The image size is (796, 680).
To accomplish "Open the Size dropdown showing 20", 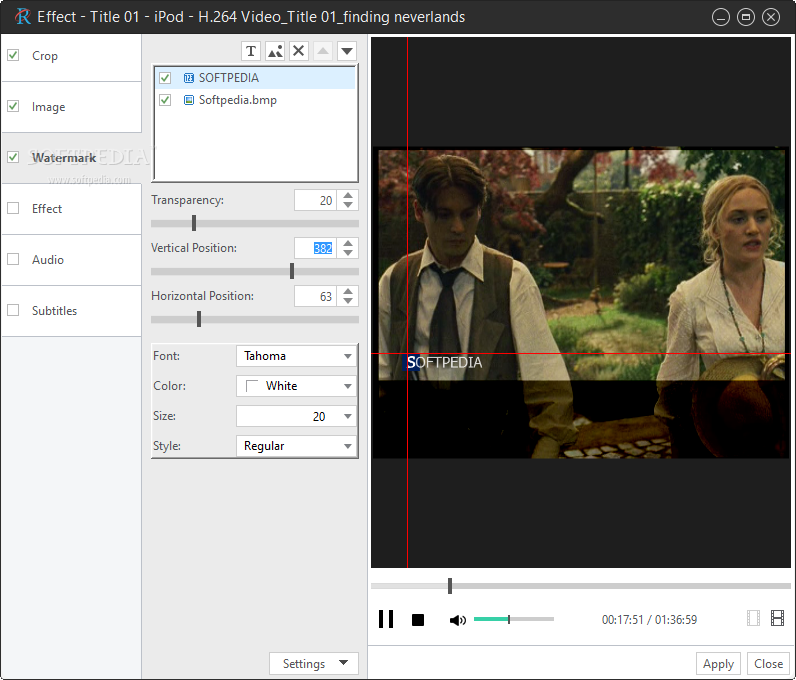I will point(296,416).
